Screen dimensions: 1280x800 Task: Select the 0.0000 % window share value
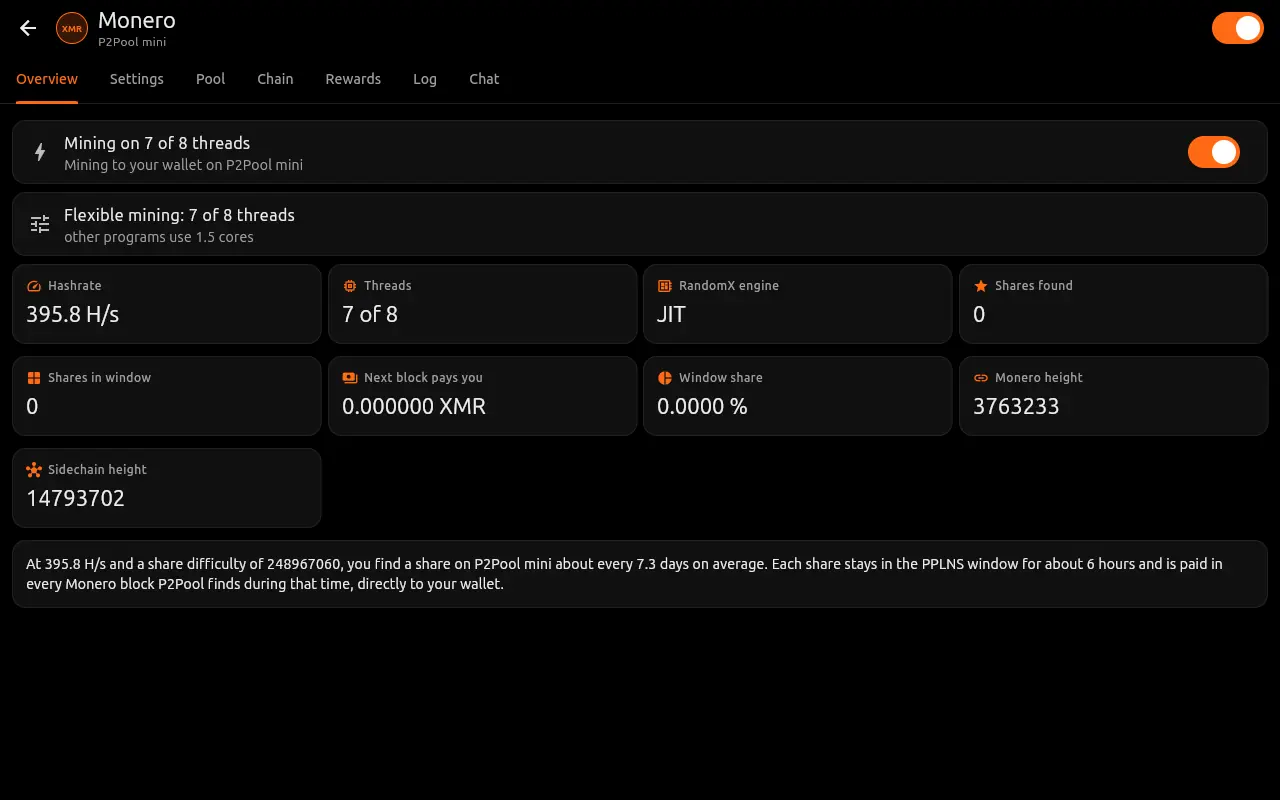click(x=702, y=406)
